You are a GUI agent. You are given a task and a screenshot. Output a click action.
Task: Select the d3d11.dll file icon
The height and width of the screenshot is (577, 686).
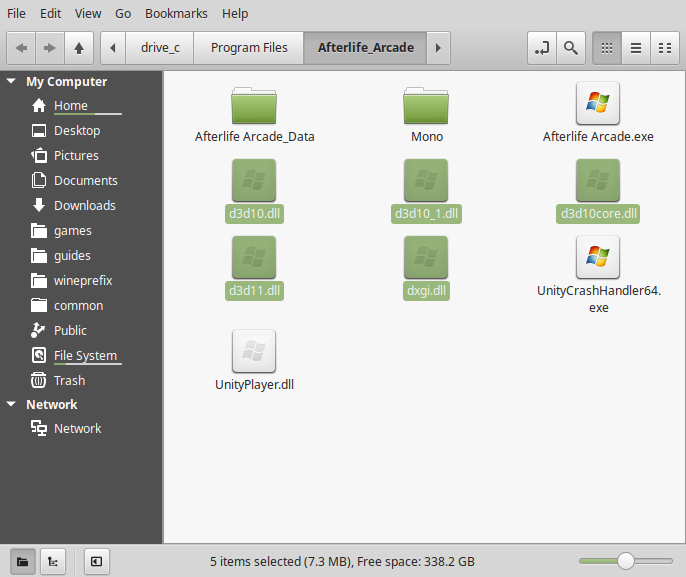pos(254,257)
